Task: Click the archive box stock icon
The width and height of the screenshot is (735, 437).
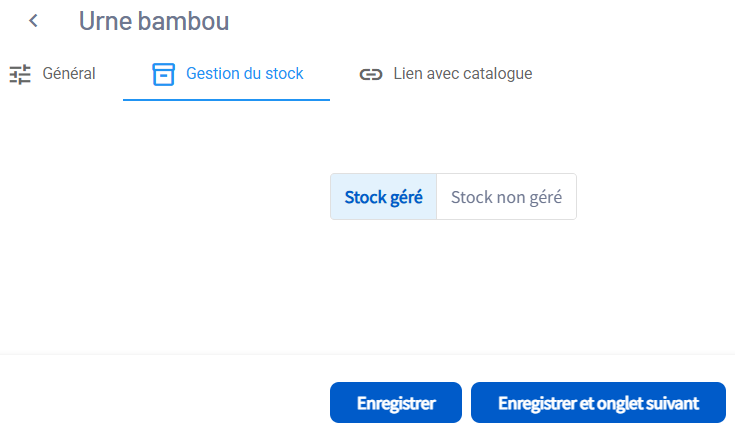Action: click(163, 74)
